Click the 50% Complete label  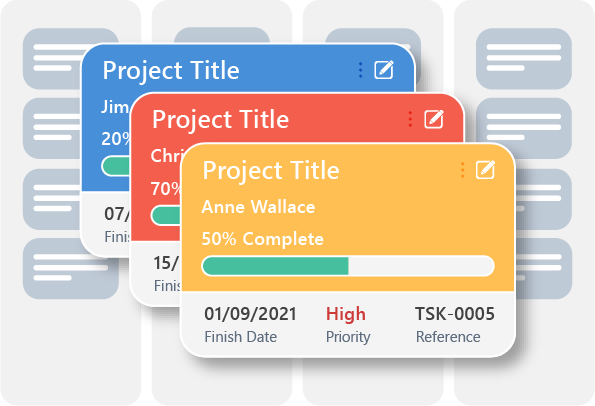[263, 239]
